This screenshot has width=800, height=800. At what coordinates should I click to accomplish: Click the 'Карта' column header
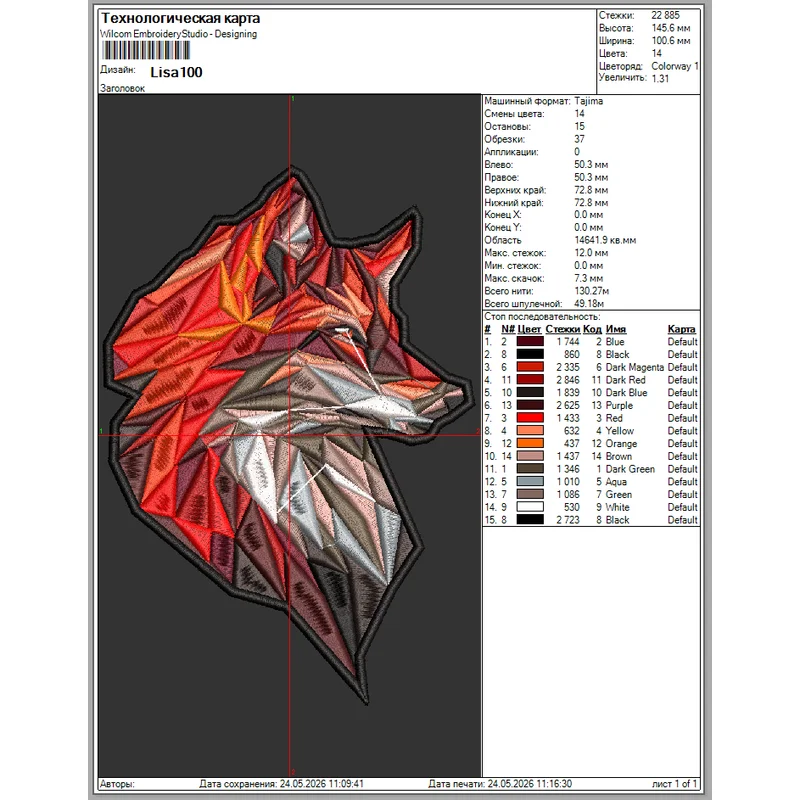pyautogui.click(x=681, y=329)
